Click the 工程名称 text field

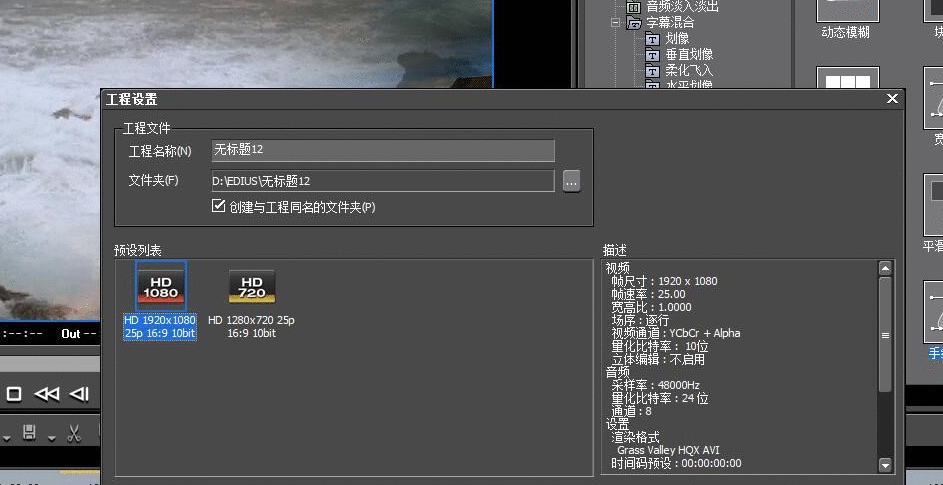pyautogui.click(x=382, y=150)
